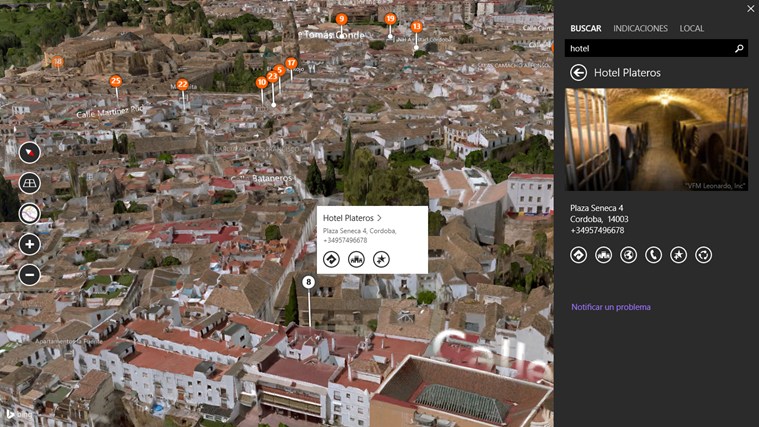Select map pin number 8
759x427 pixels.
tap(308, 282)
